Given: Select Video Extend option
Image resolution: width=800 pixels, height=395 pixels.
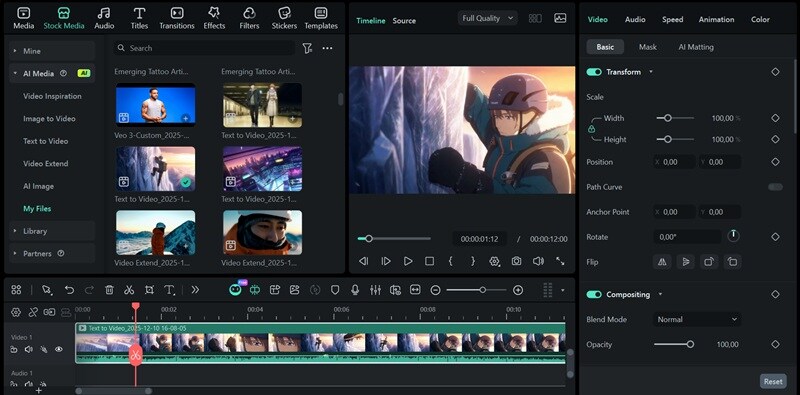Looking at the screenshot, I should [45, 164].
